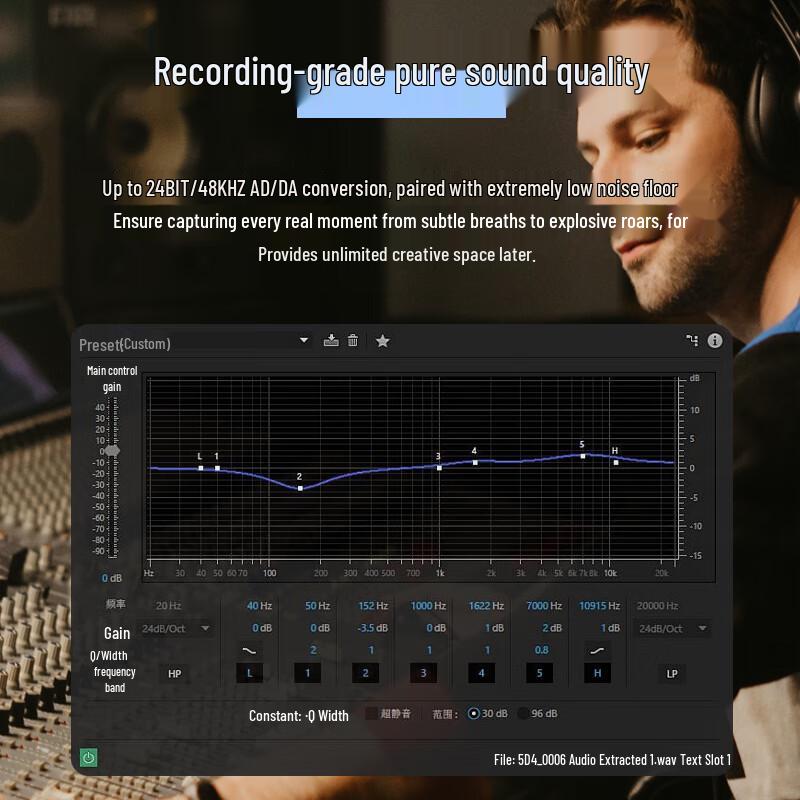Save the current EQ preset

329,340
